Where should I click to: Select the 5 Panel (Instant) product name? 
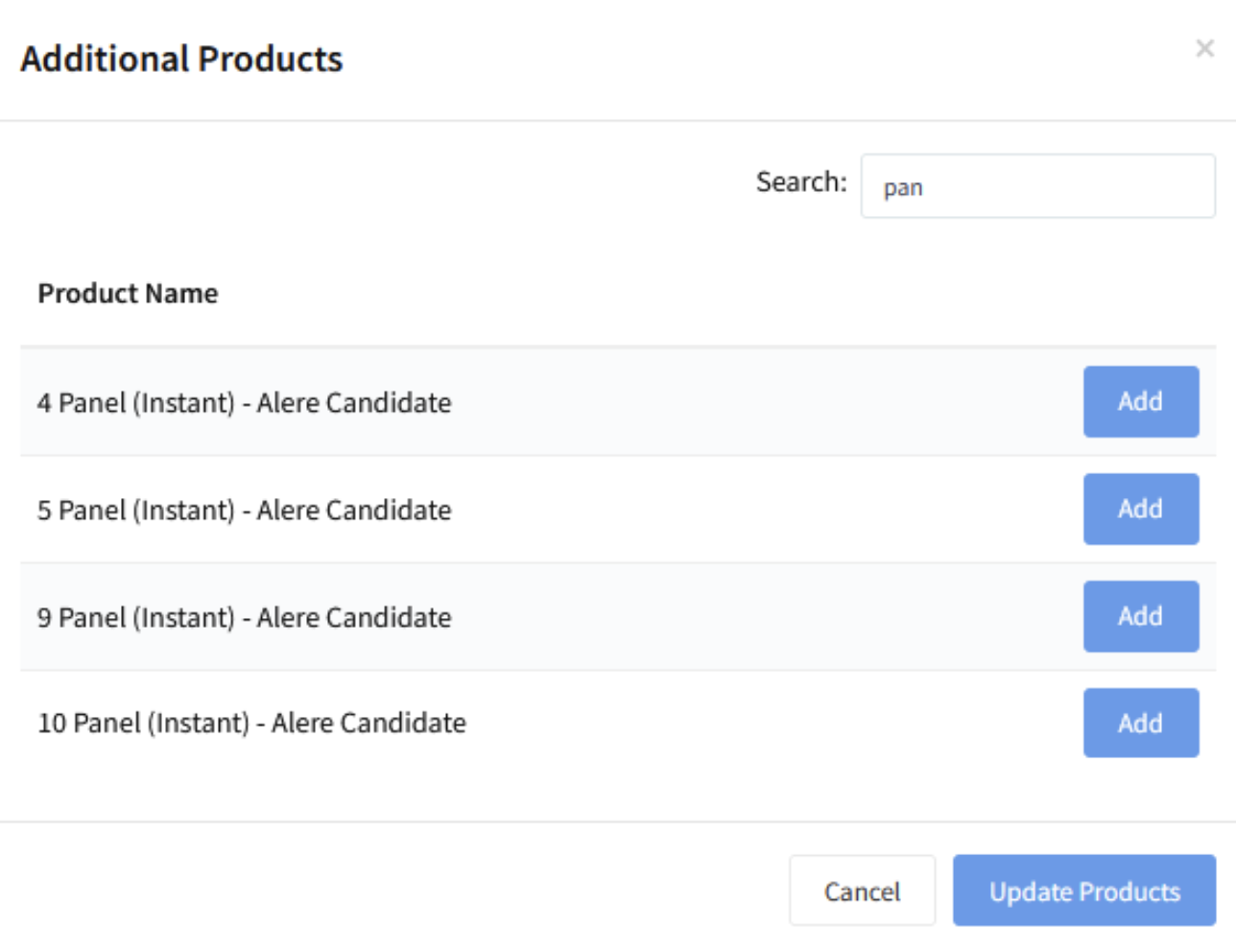point(244,511)
